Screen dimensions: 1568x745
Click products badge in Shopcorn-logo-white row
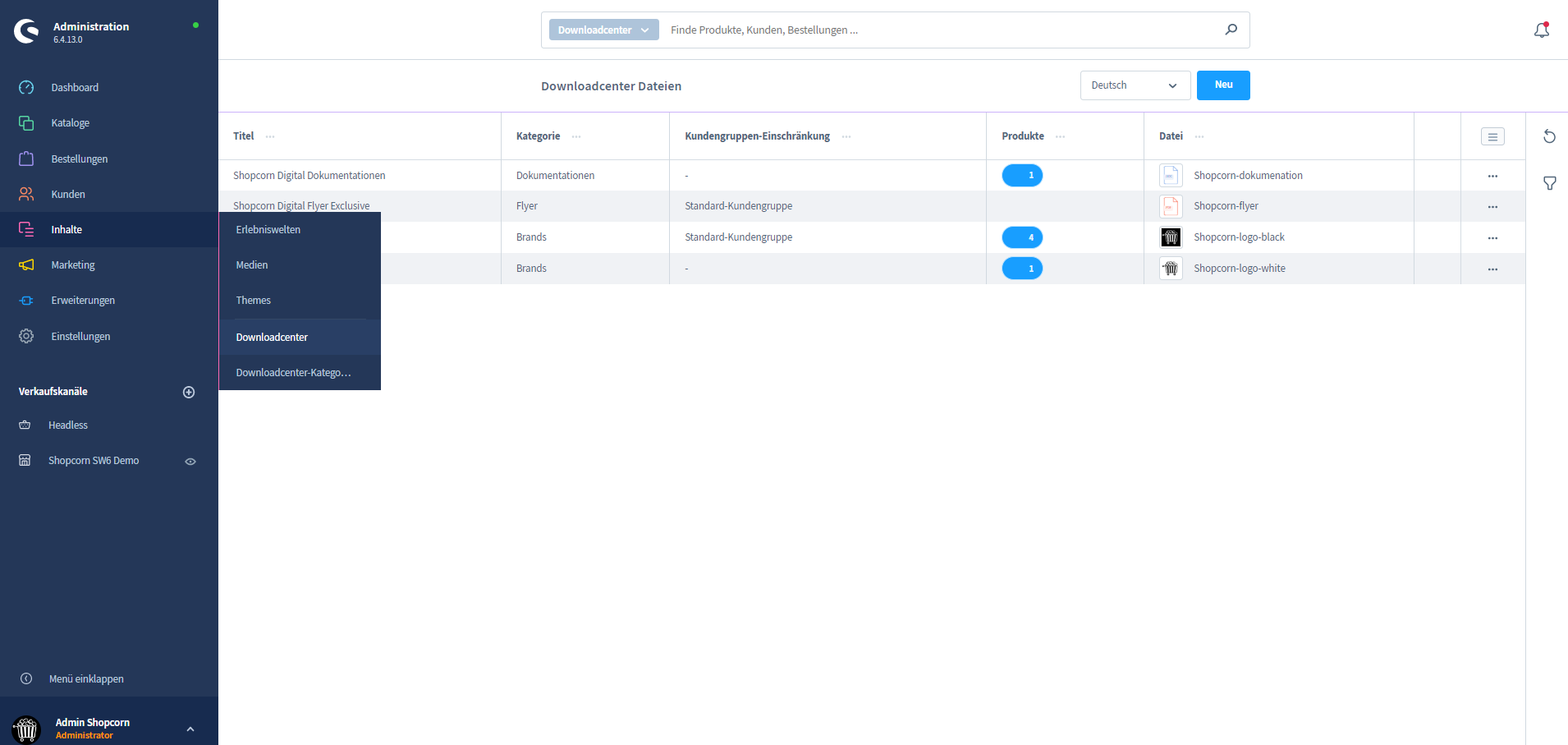click(1022, 268)
